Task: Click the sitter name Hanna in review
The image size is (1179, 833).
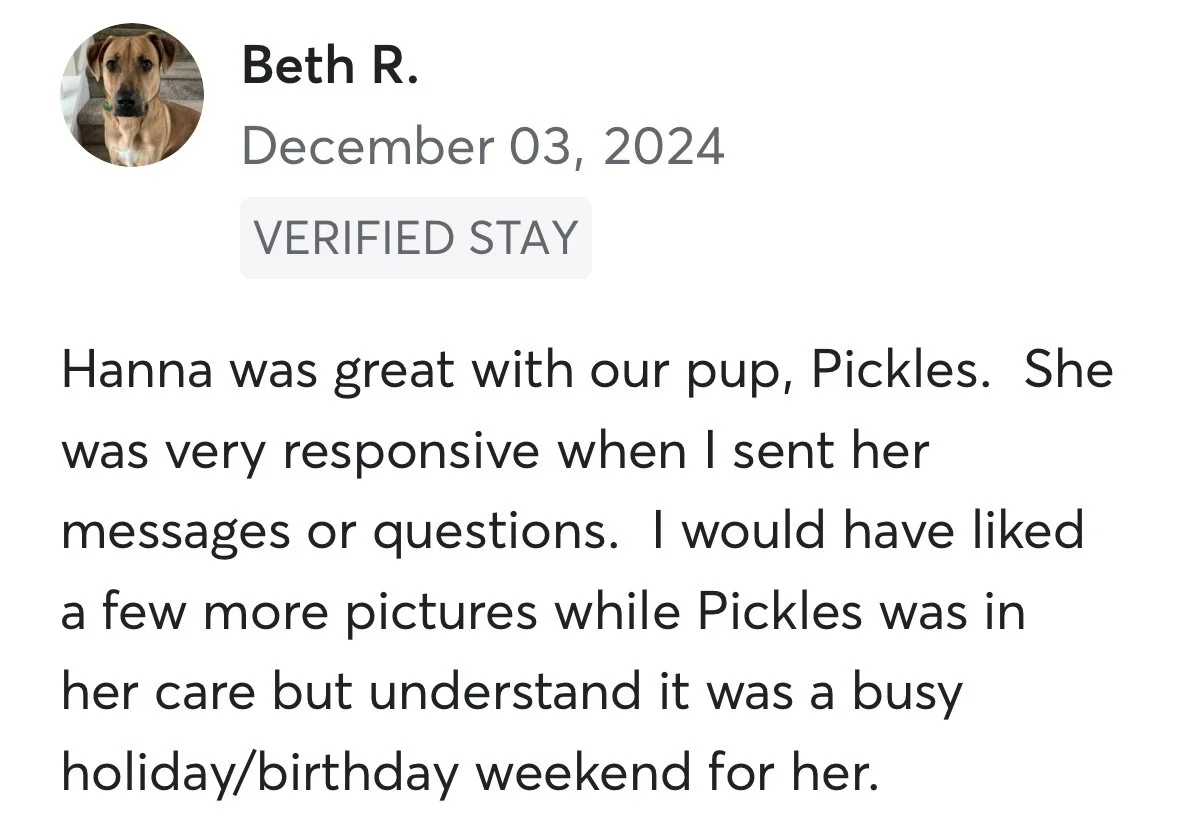Action: (137, 370)
